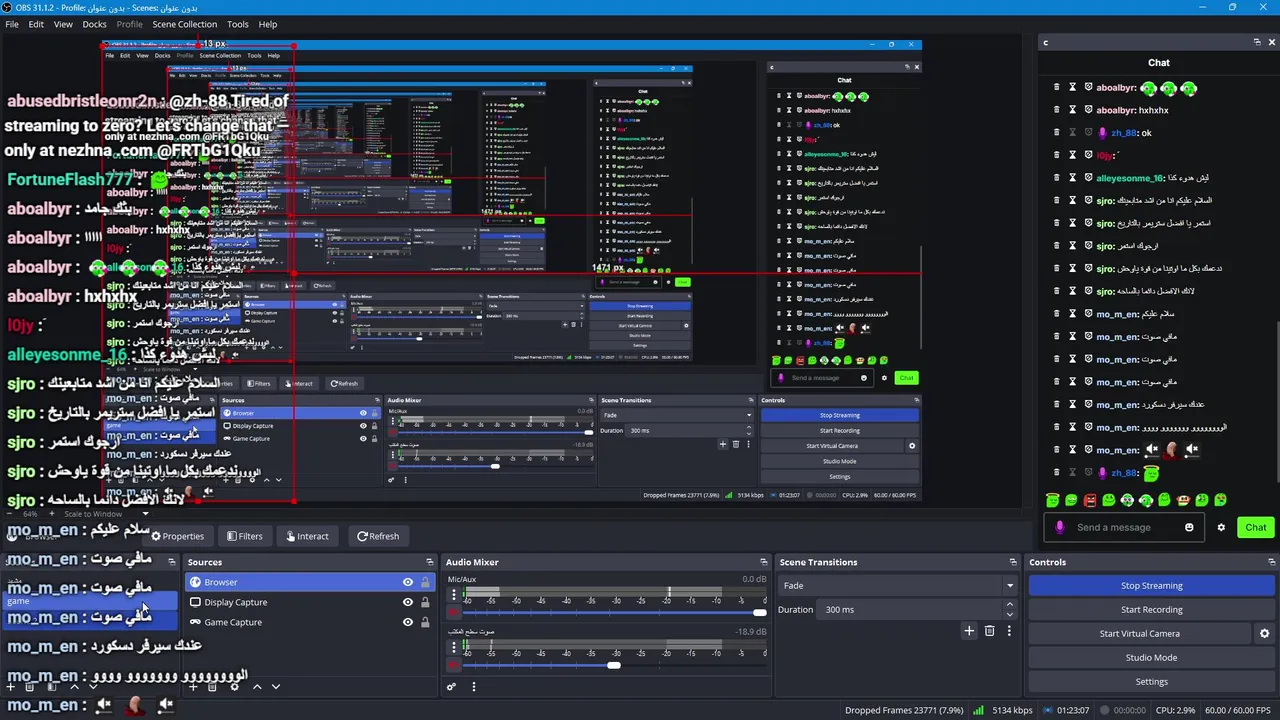
Task: Open the Audio Mixer three-dot menu
Action: pyautogui.click(x=474, y=687)
